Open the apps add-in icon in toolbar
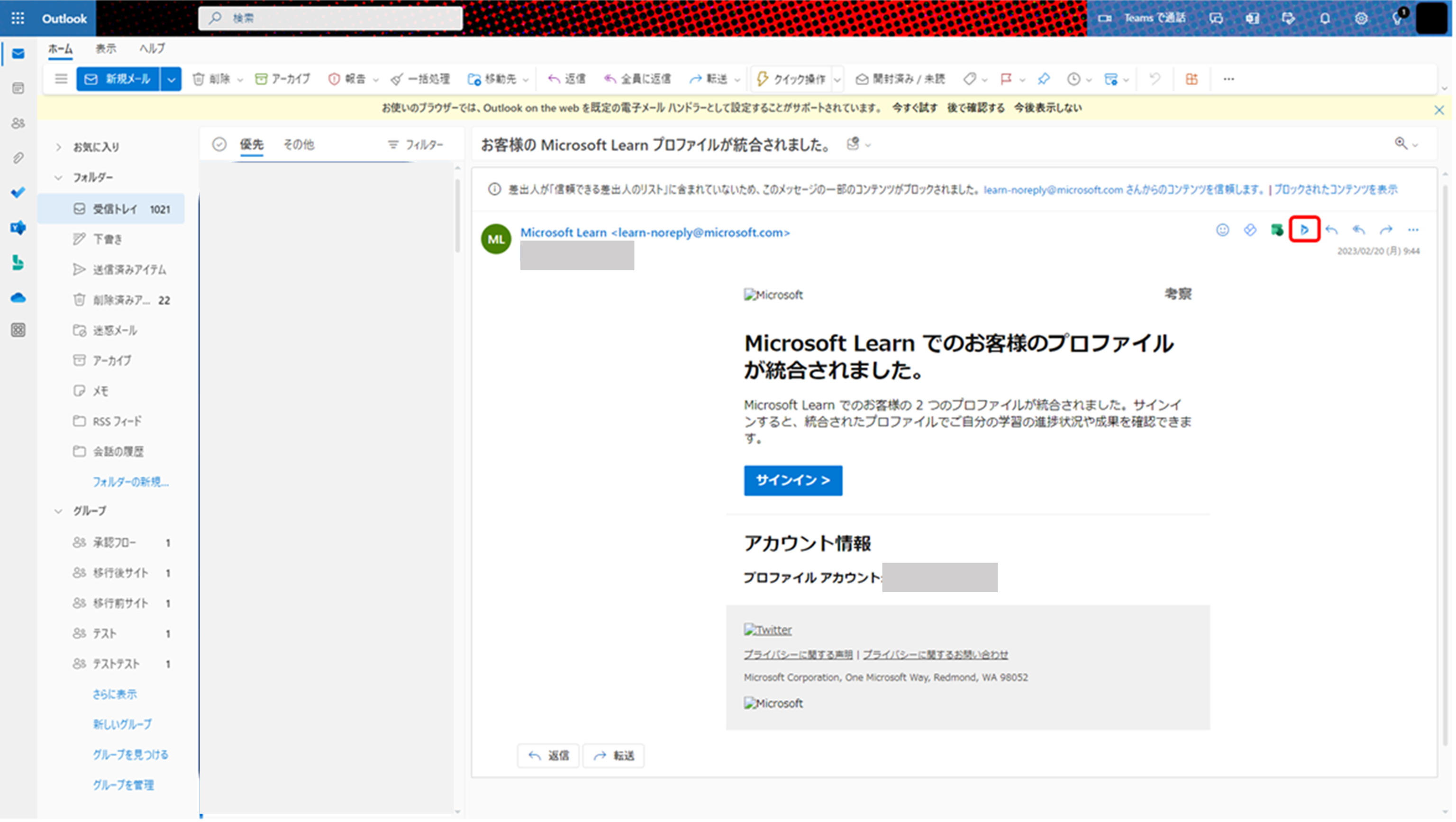The width and height of the screenshot is (1456, 822). pyautogui.click(x=1192, y=79)
